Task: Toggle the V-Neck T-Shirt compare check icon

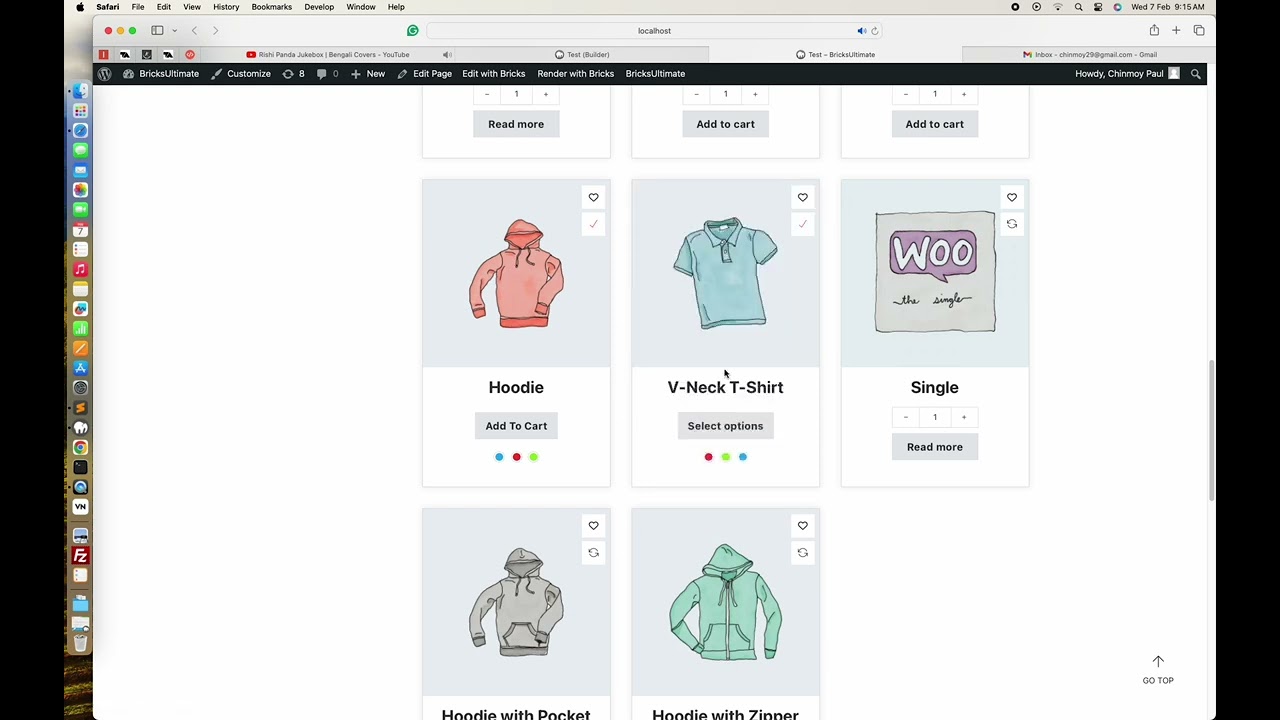Action: [x=802, y=224]
